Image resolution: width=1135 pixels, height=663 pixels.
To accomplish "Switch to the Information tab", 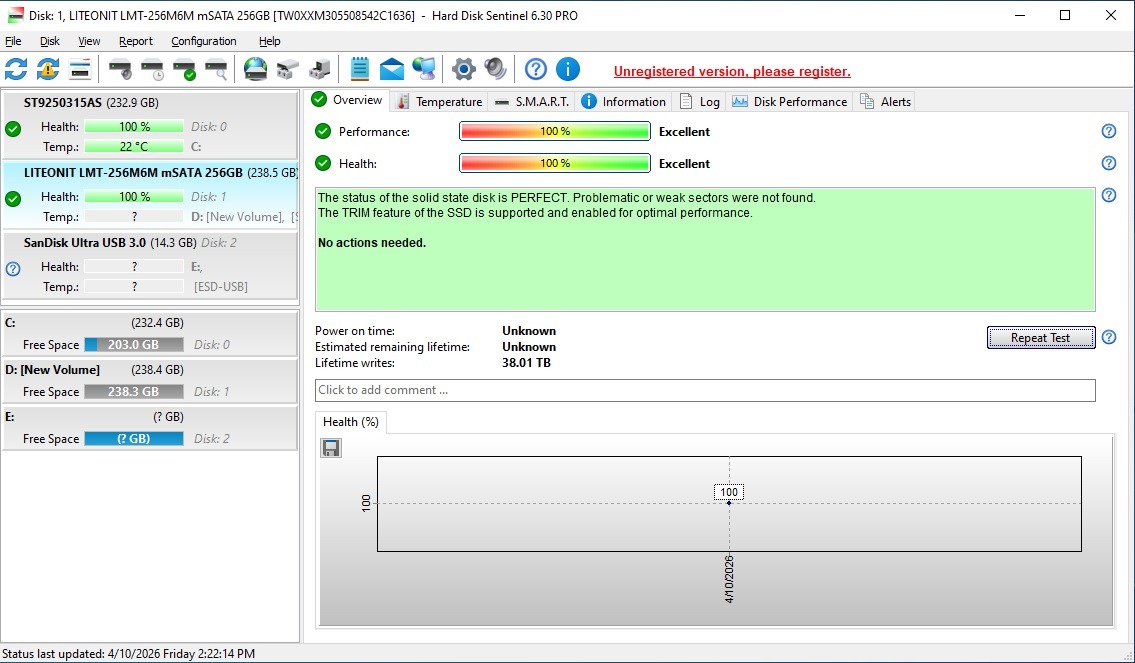I will pyautogui.click(x=624, y=101).
